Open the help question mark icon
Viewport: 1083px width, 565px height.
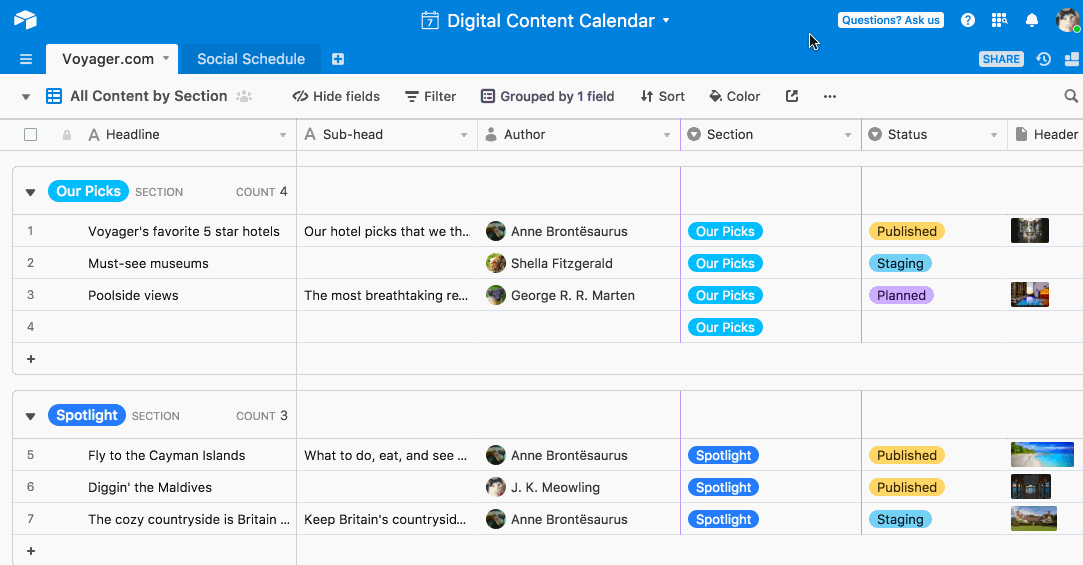(968, 20)
